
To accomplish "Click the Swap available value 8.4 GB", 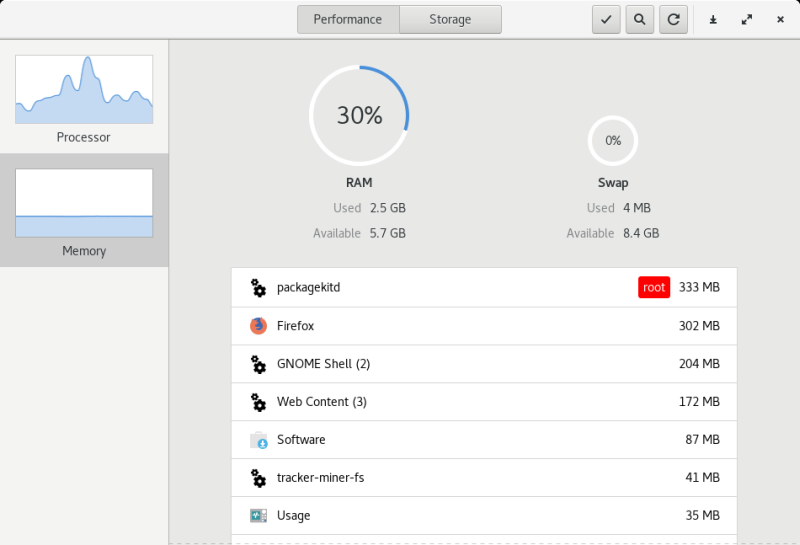I will tap(641, 234).
